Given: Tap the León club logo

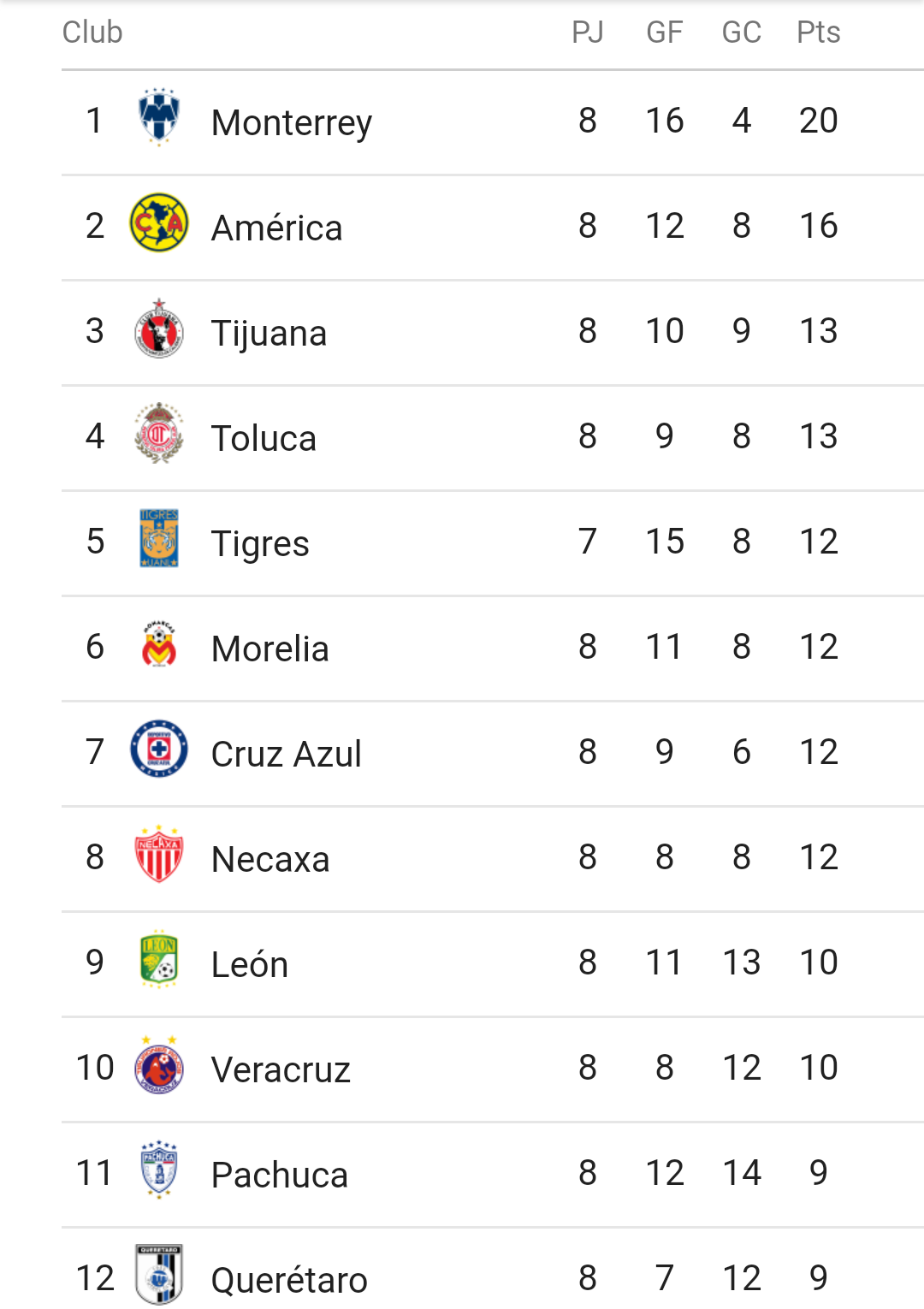Looking at the screenshot, I should coord(159,960).
